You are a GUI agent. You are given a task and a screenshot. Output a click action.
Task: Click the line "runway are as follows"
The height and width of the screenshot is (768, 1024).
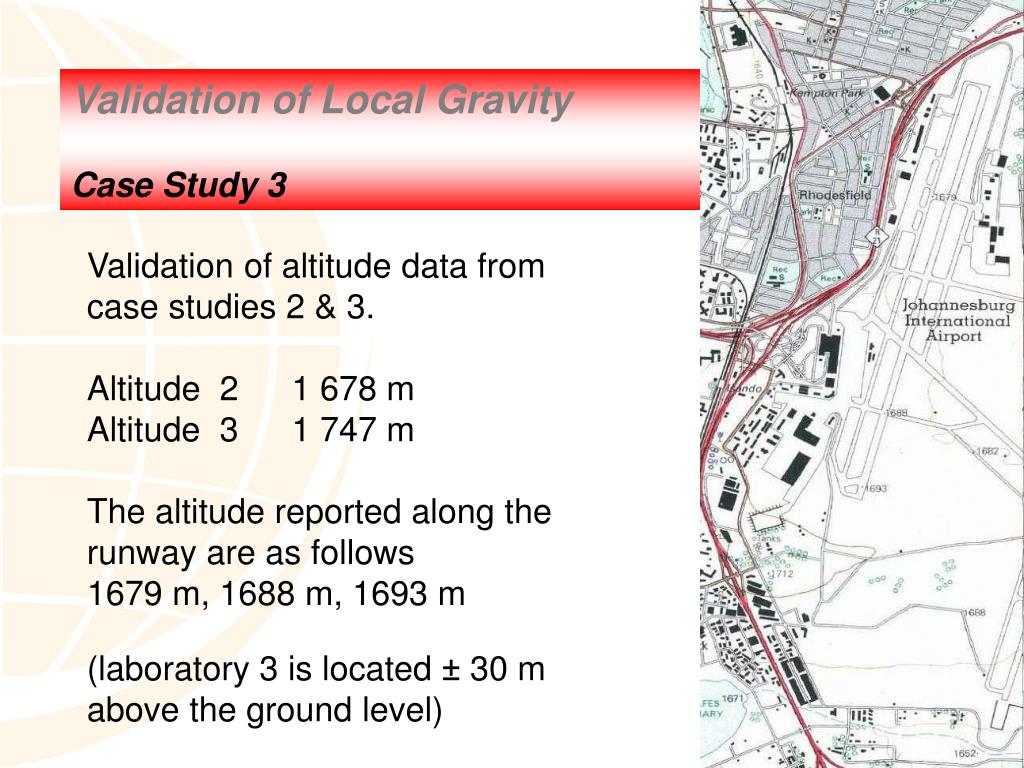pyautogui.click(x=251, y=552)
